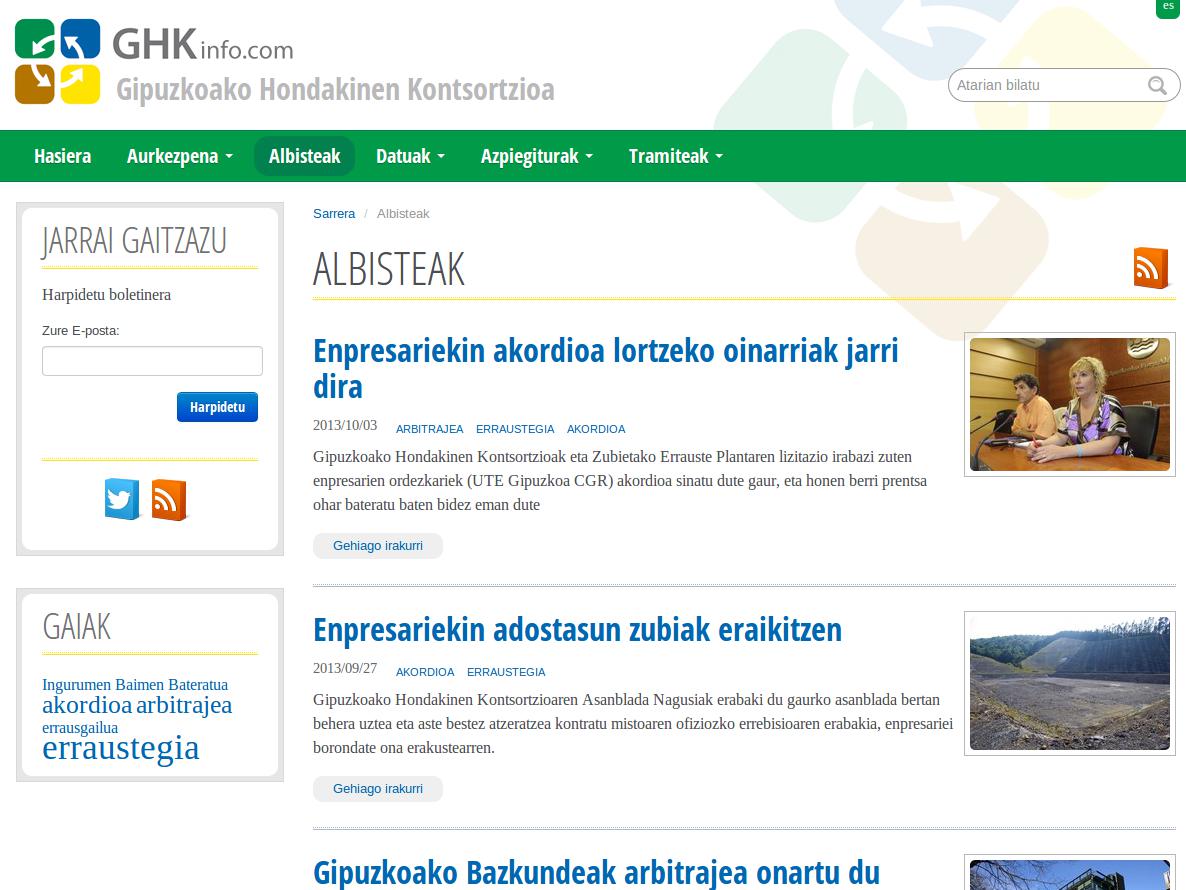Open the press conference photo thumbnail

(x=1069, y=404)
